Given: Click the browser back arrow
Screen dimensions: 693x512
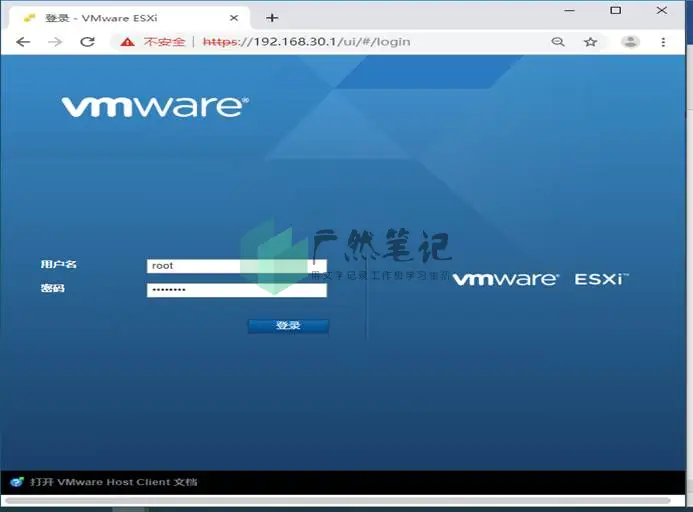Looking at the screenshot, I should point(23,42).
